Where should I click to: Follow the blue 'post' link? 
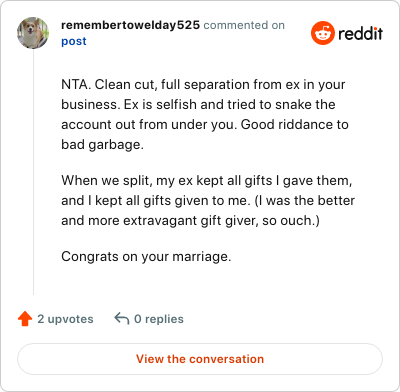click(74, 41)
